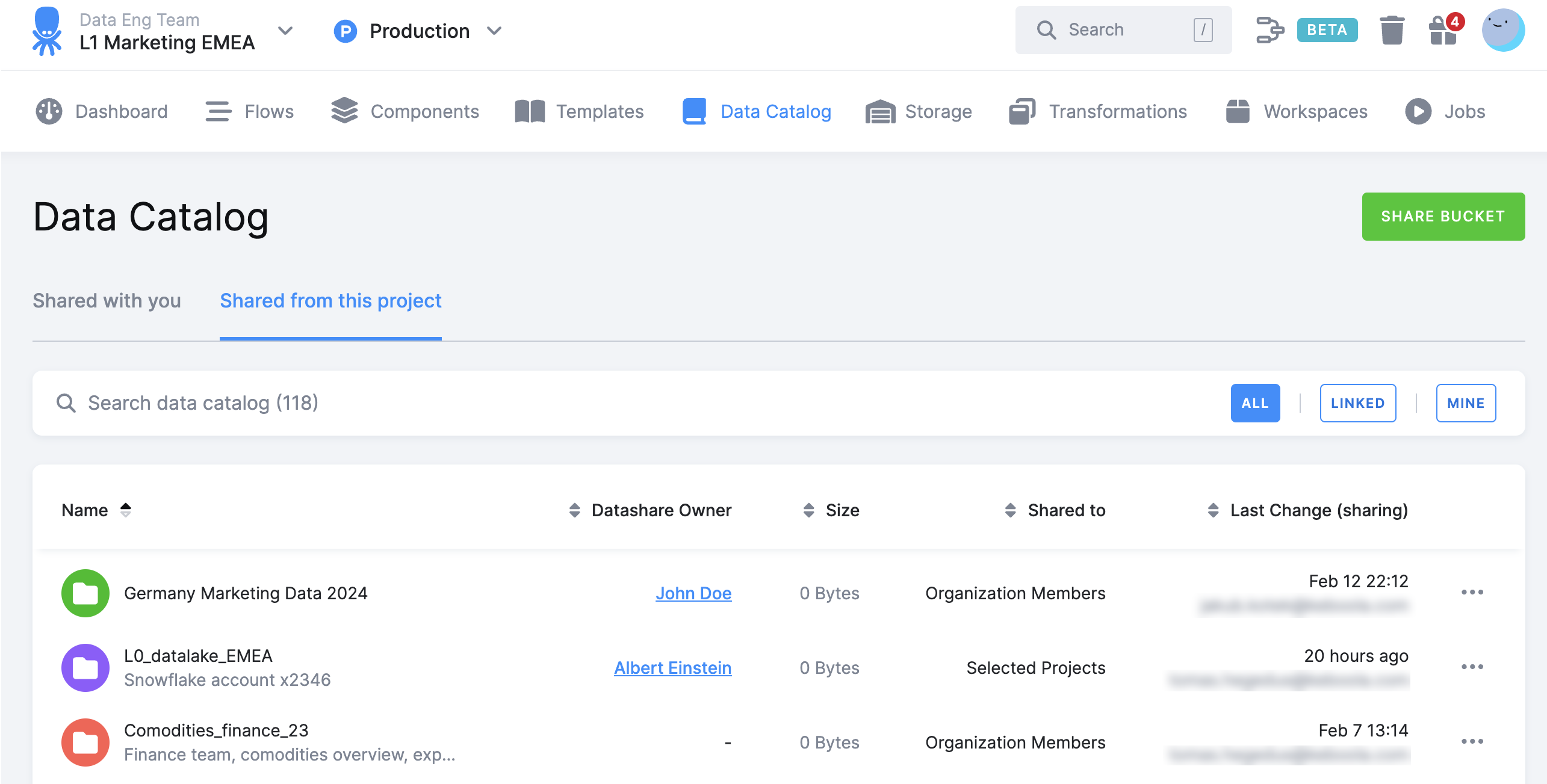The height and width of the screenshot is (784, 1547).
Task: Click the SHARE BUCKET button
Action: point(1443,216)
